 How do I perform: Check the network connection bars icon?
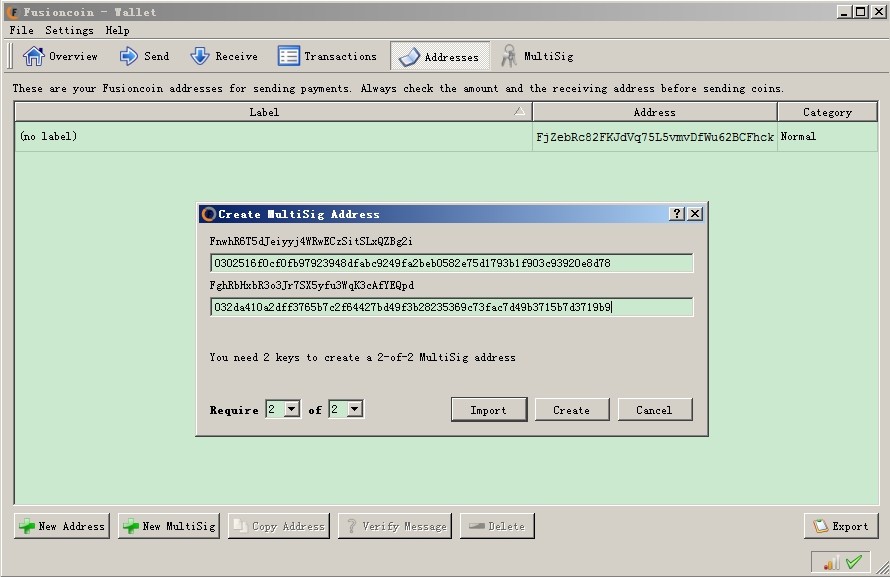pos(832,563)
